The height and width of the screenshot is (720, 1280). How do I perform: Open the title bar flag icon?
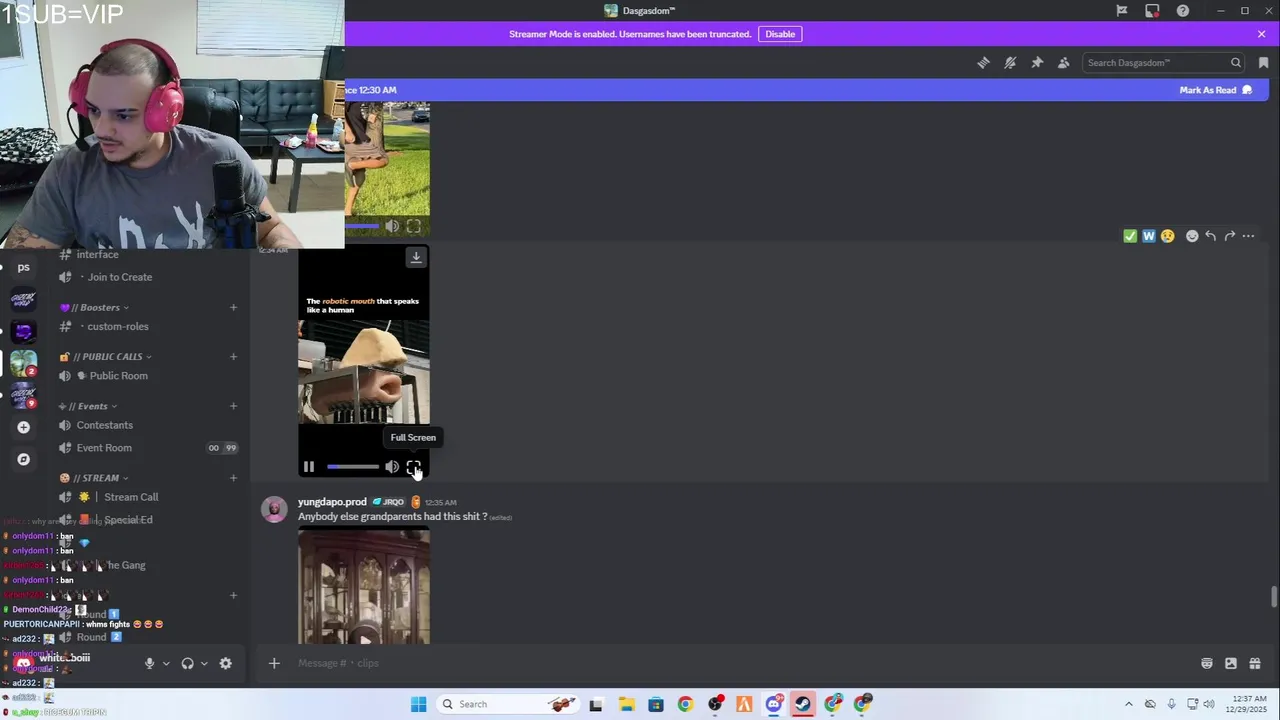pos(1122,11)
